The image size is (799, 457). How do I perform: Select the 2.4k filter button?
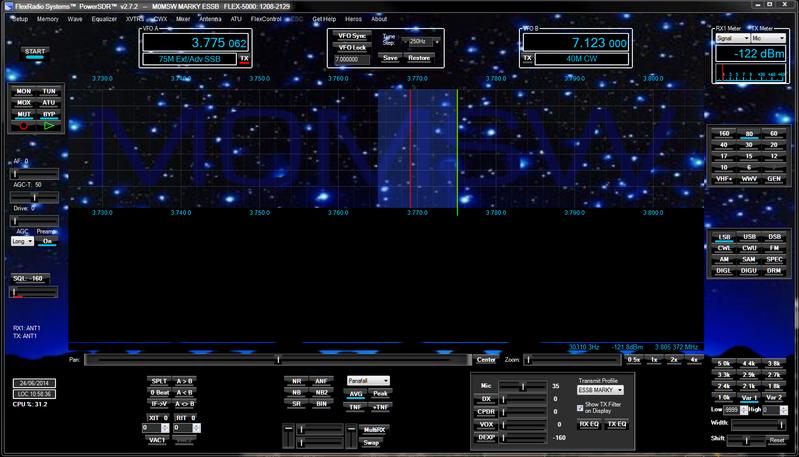[x=724, y=386]
